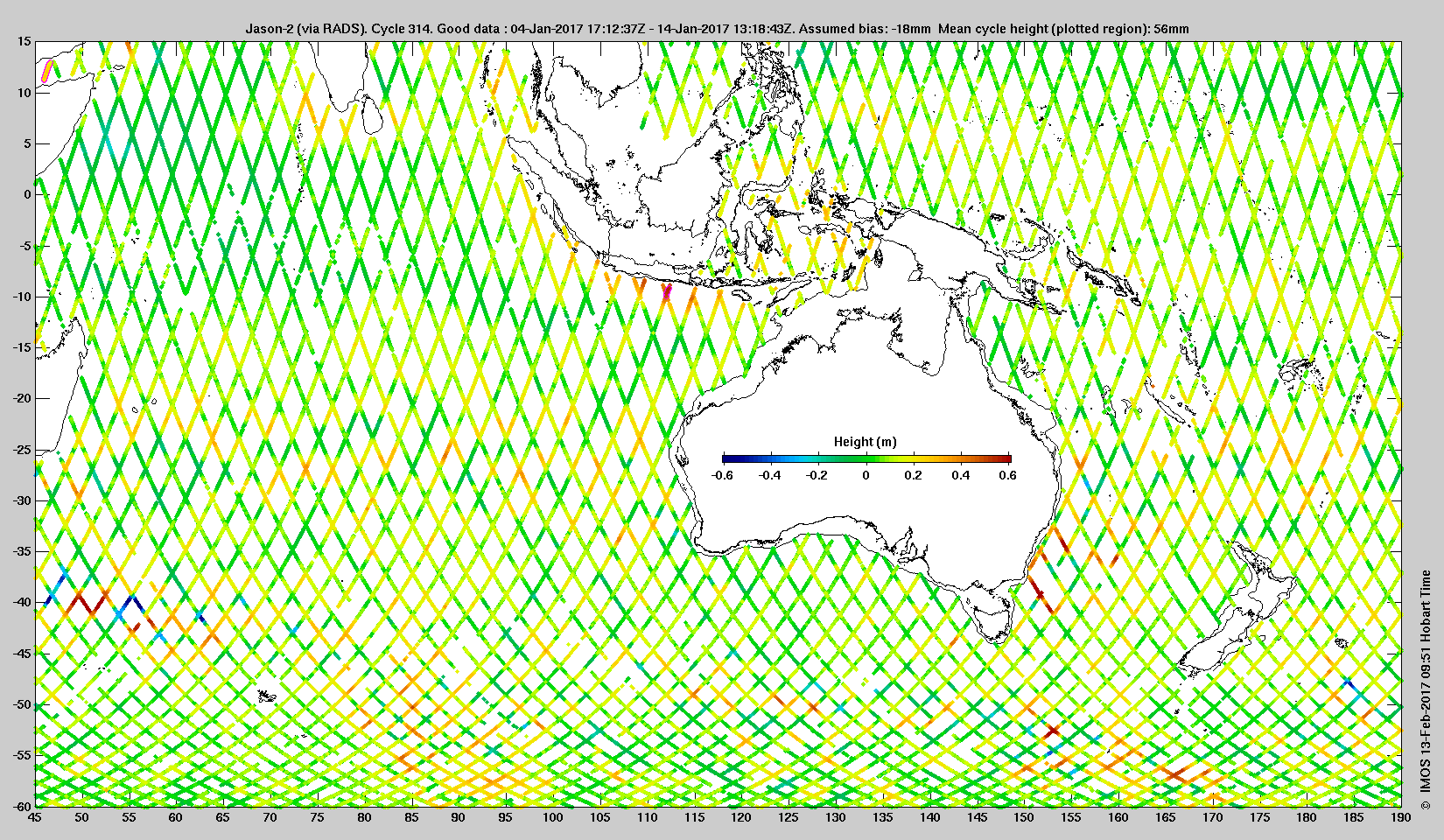This screenshot has height=840, width=1444.
Task: Click latitude tick label -60 on left axis
Action: (22, 806)
